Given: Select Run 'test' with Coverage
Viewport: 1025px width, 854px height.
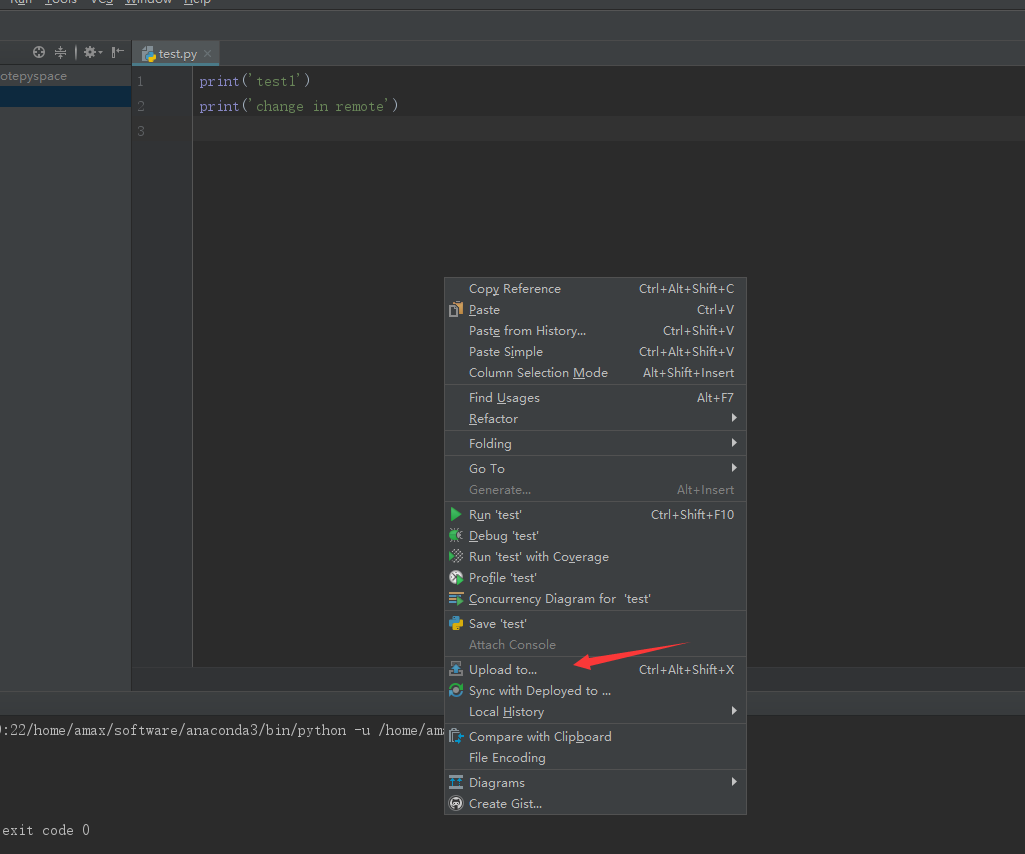Looking at the screenshot, I should 538,557.
